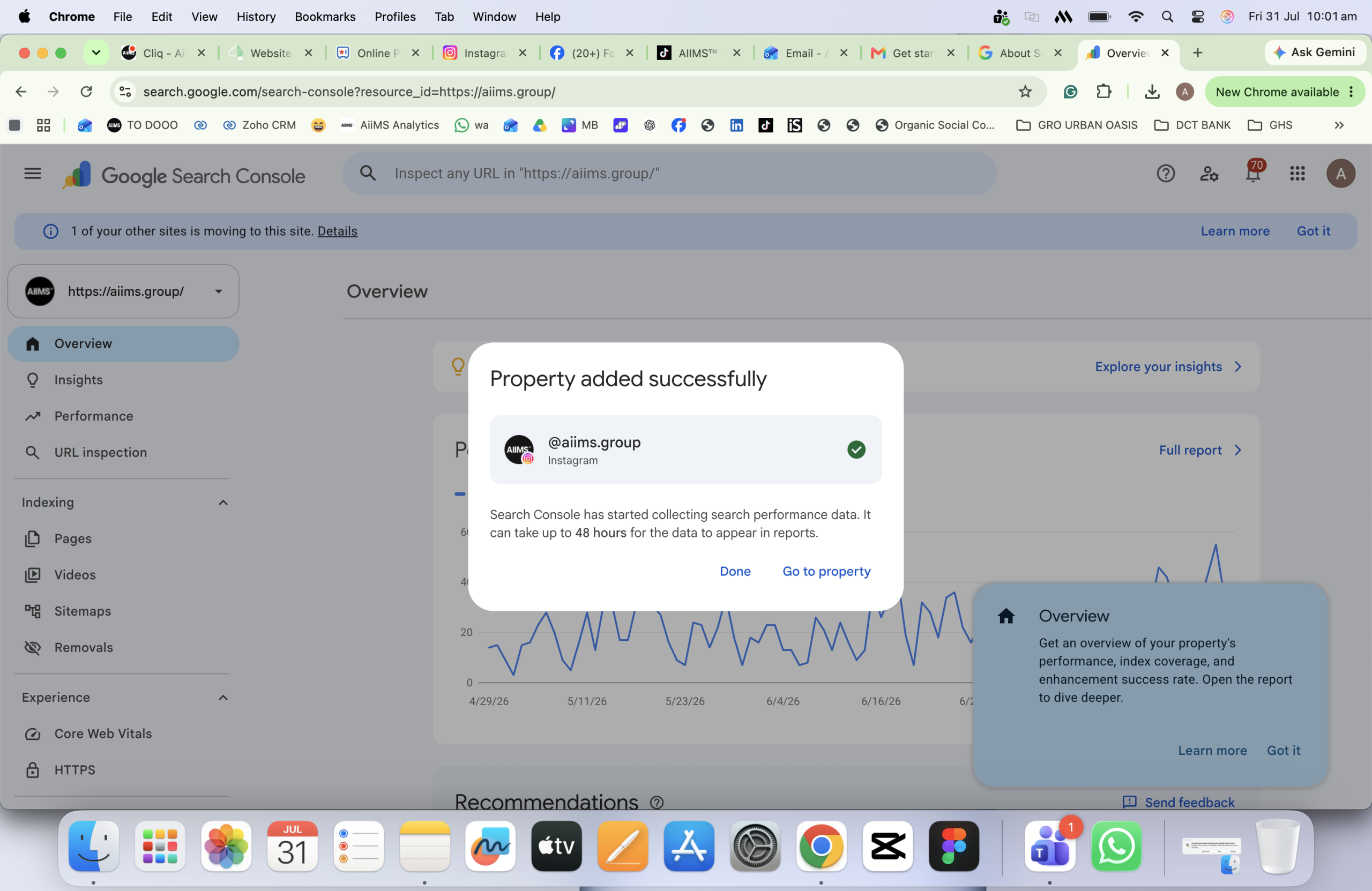Go back to previous page

click(x=21, y=92)
